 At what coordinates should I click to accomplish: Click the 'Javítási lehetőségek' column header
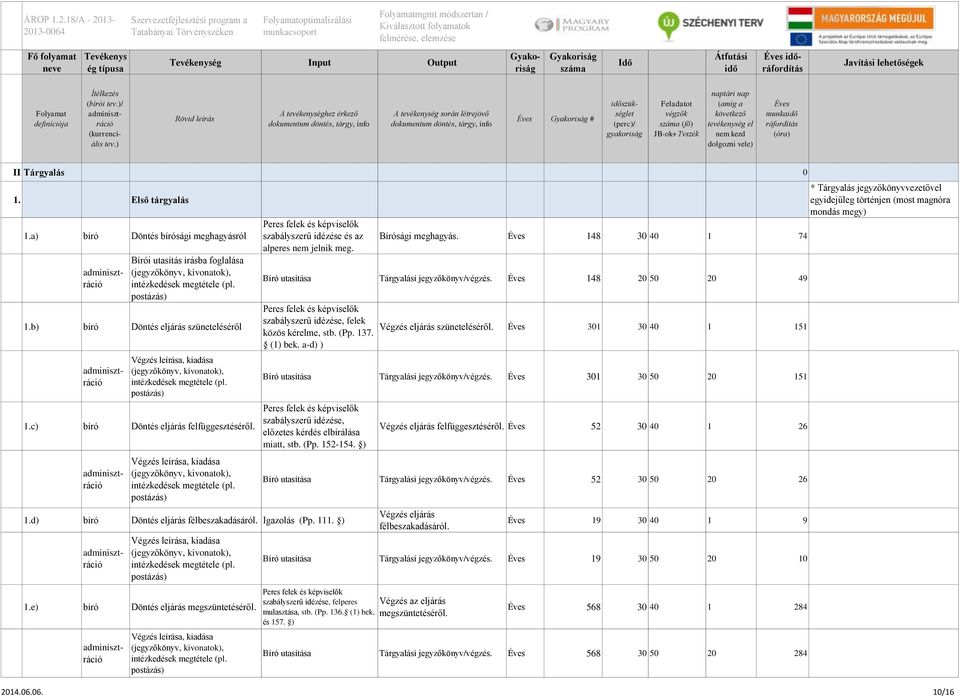tap(883, 62)
